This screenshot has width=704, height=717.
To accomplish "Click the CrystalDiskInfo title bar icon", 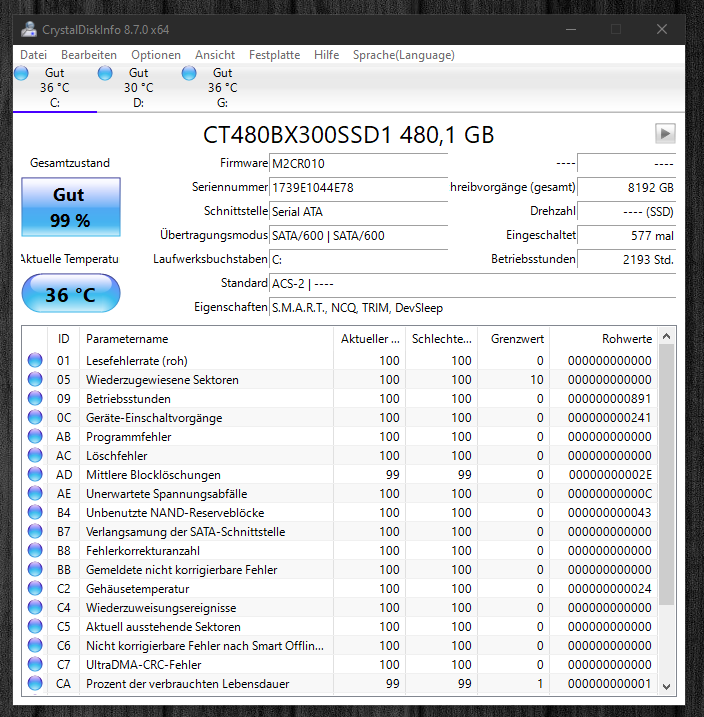I will (x=29, y=30).
